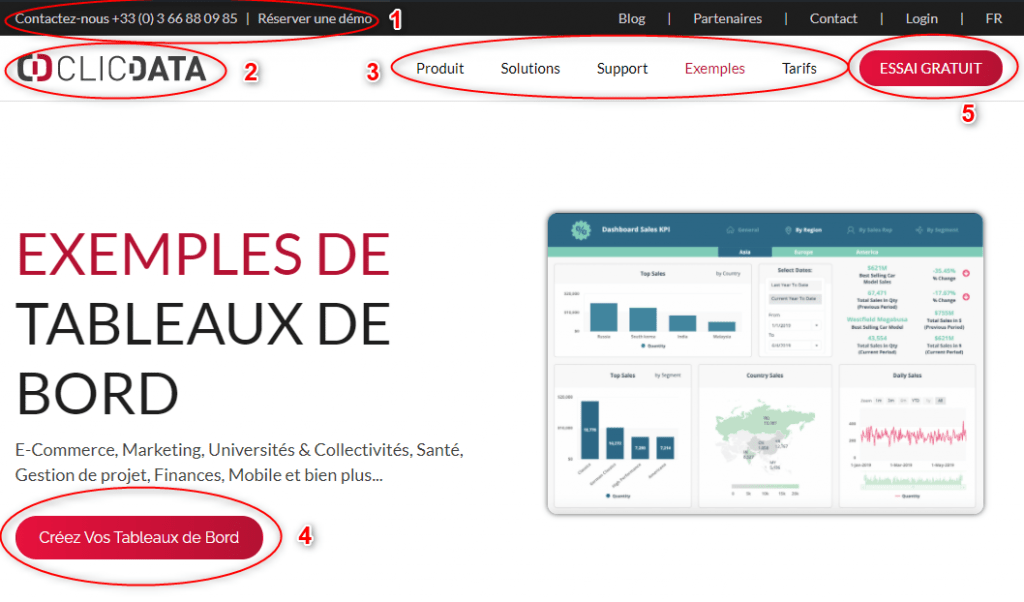Open the Partenaires link

coord(728,18)
